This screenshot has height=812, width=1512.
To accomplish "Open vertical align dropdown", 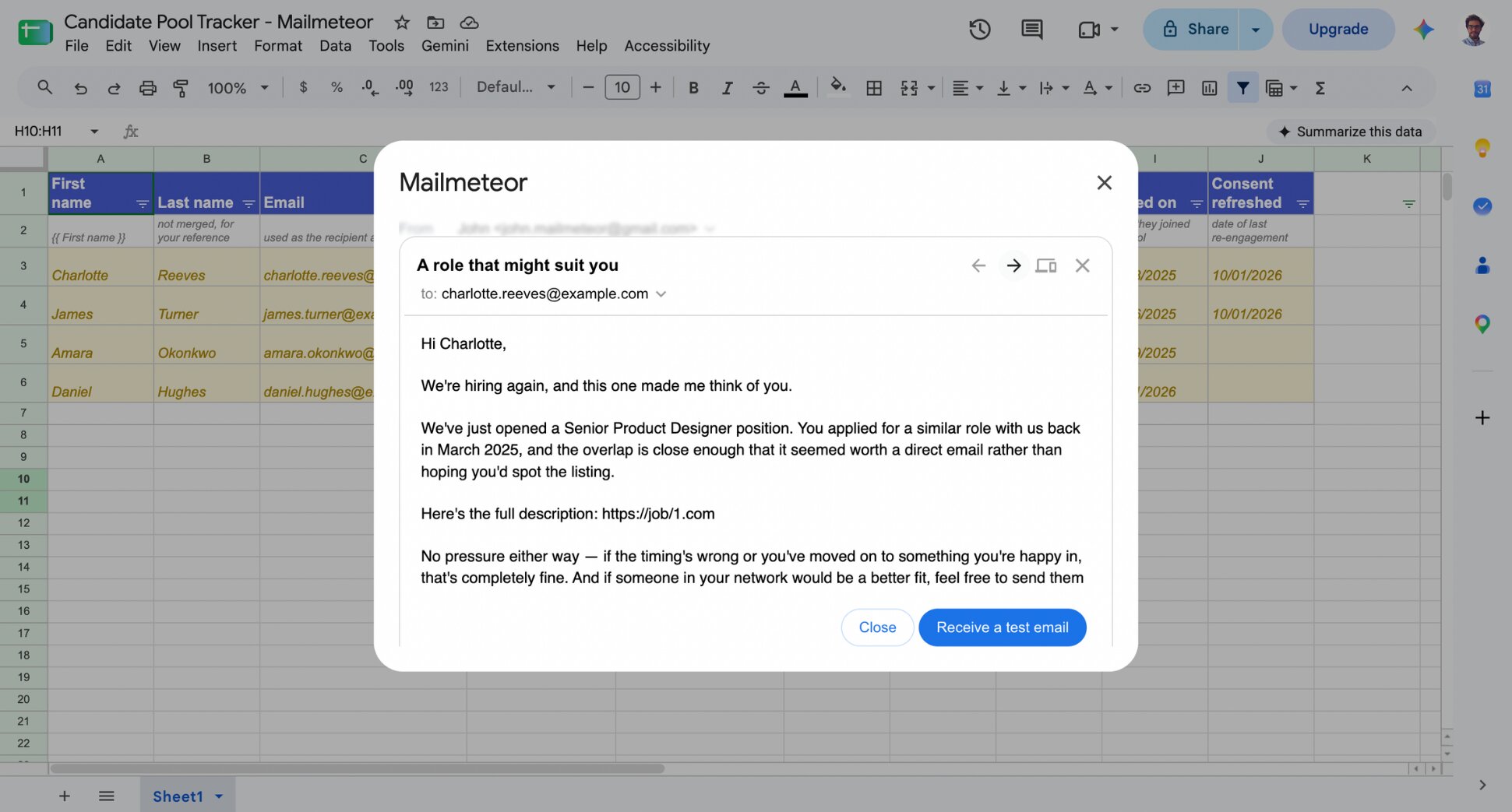I will (1011, 88).
